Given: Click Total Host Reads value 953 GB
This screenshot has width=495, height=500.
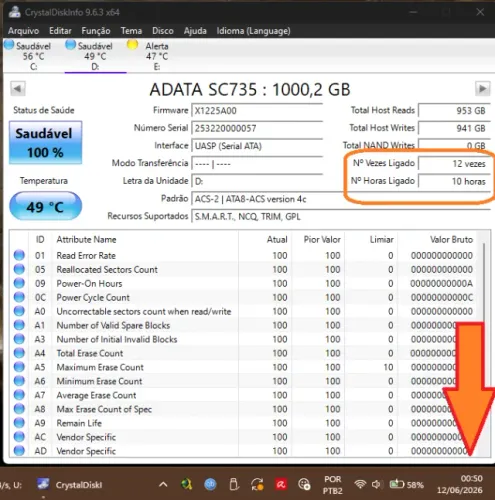Looking at the screenshot, I should (454, 111).
